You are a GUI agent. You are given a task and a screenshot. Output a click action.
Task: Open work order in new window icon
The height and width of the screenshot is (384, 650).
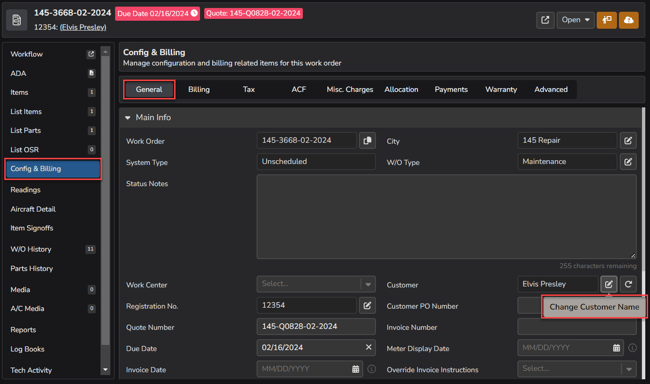click(x=545, y=20)
